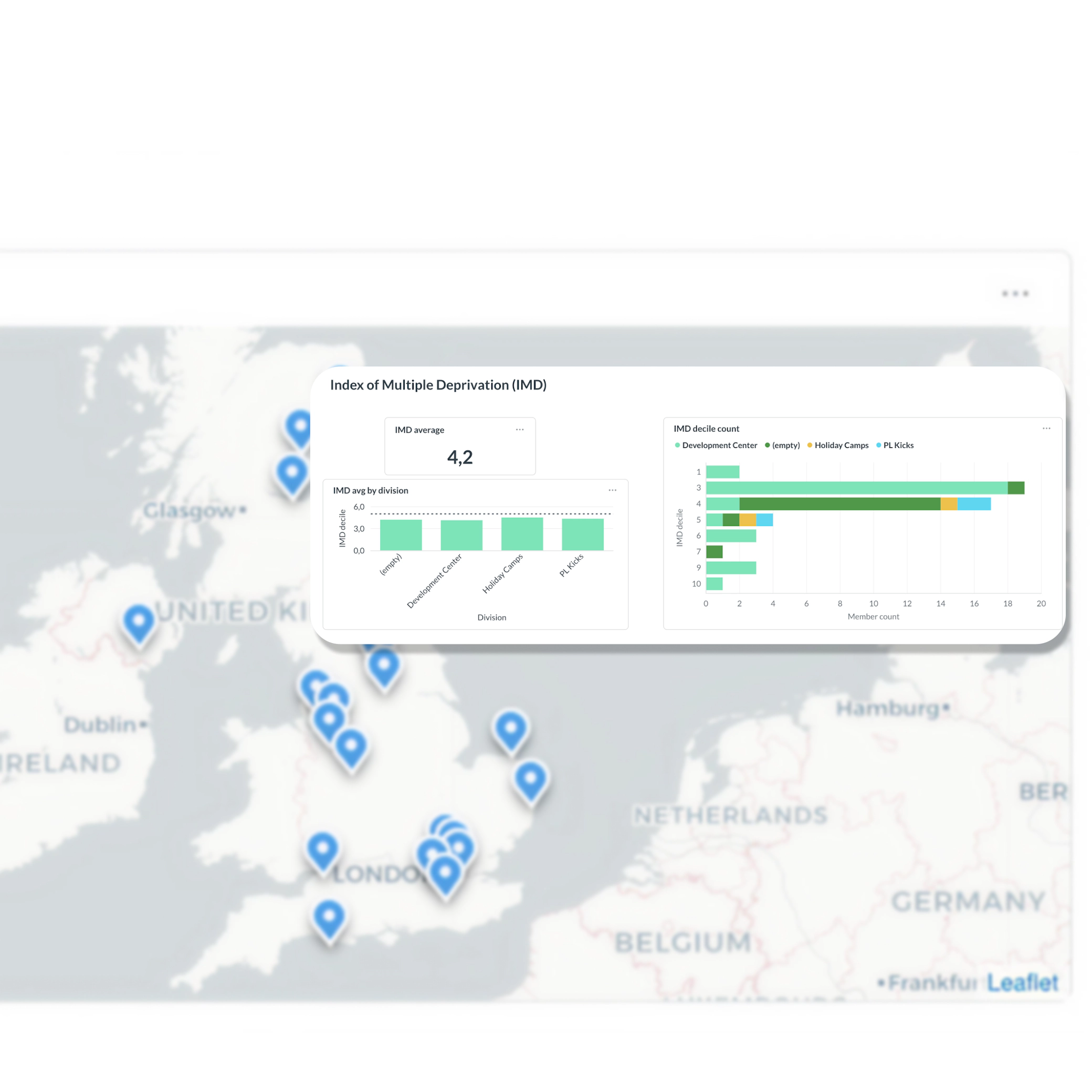1092x1092 pixels.
Task: Click the decile 3 Development Center bar
Action: (x=856, y=488)
